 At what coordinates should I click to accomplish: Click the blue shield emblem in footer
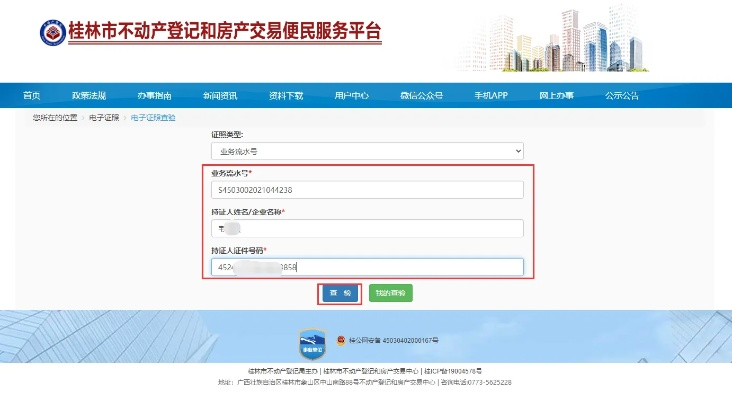[x=312, y=344]
